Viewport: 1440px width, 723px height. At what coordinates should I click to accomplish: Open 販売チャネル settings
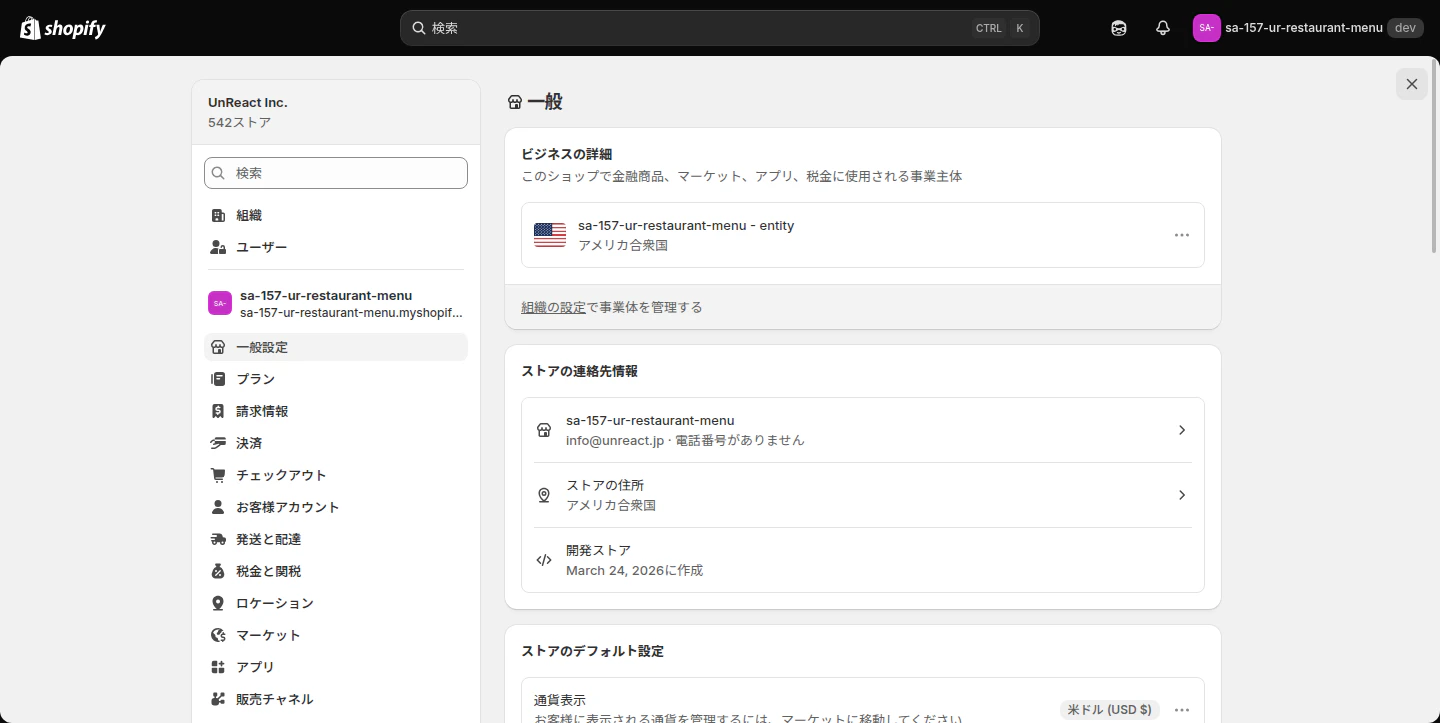[336, 699]
